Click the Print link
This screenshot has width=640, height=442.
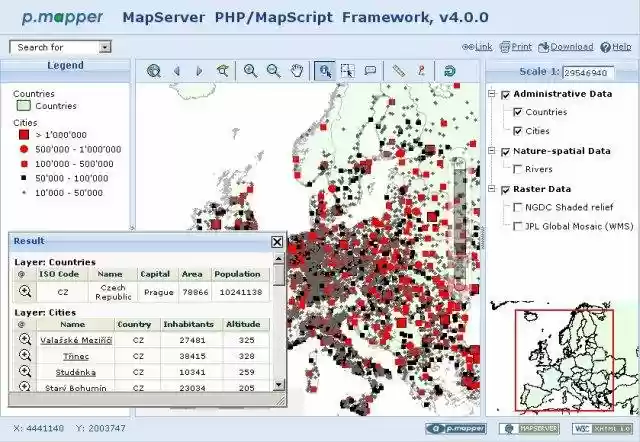click(522, 47)
